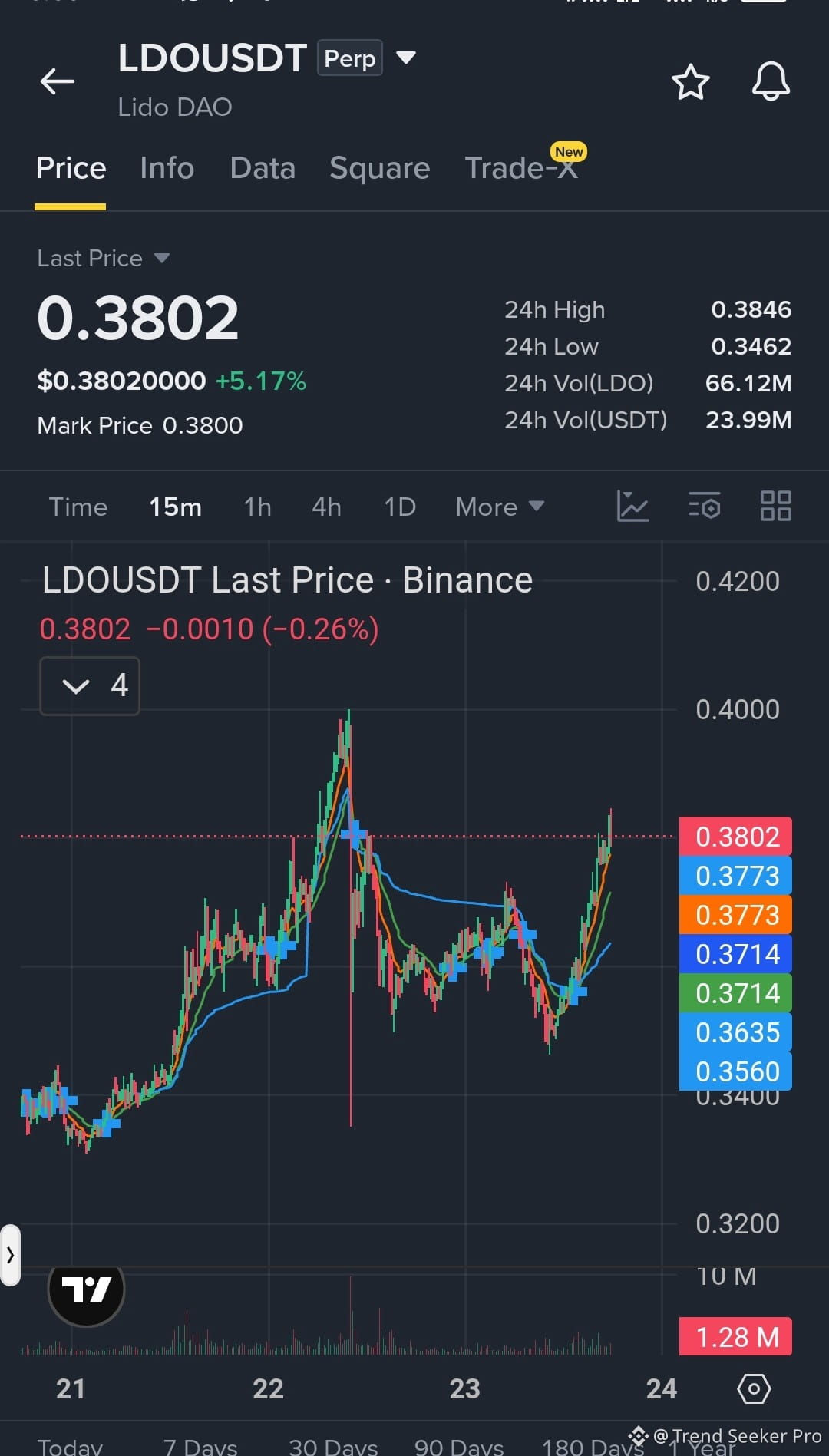The width and height of the screenshot is (829, 1456).
Task: Tap the TradingView logo badge
Action: pos(86,1289)
